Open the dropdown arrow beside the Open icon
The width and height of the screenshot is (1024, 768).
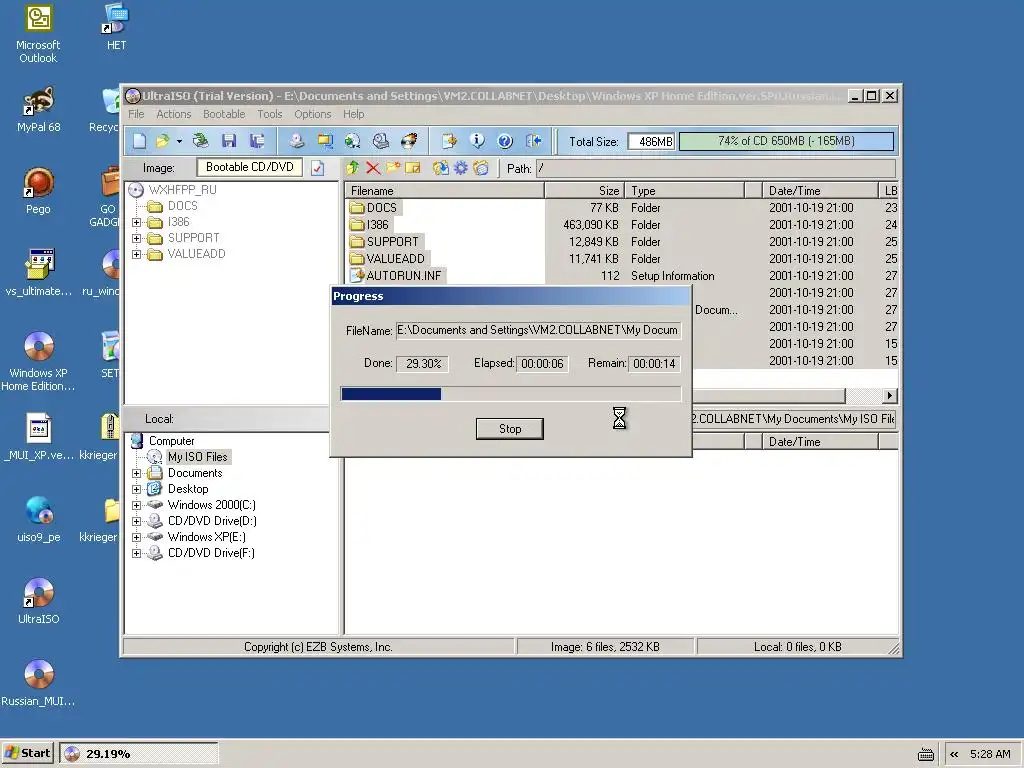click(179, 142)
